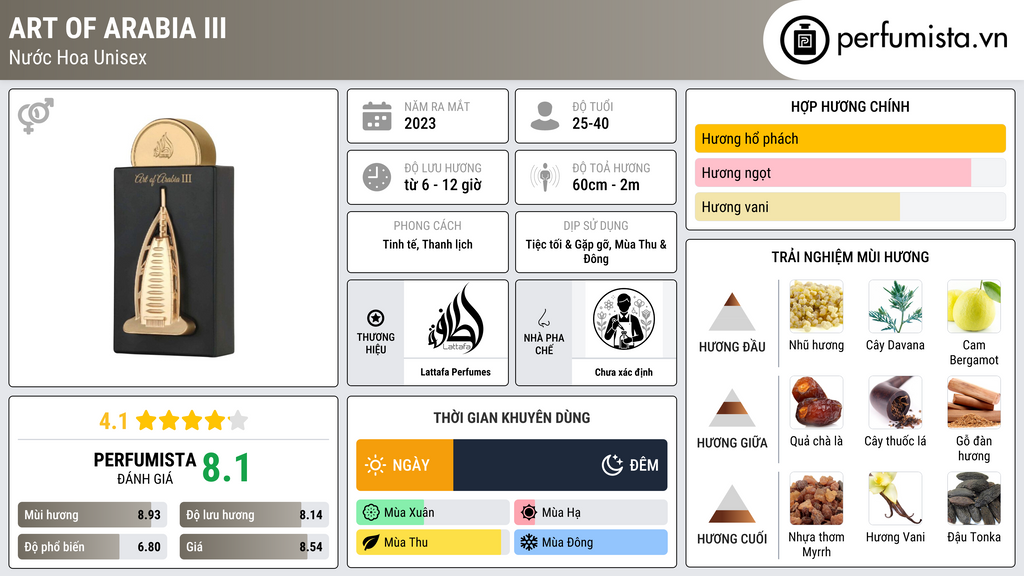The height and width of the screenshot is (576, 1024).
Task: Click the ART OF ARABIA III title
Action: pos(118,28)
